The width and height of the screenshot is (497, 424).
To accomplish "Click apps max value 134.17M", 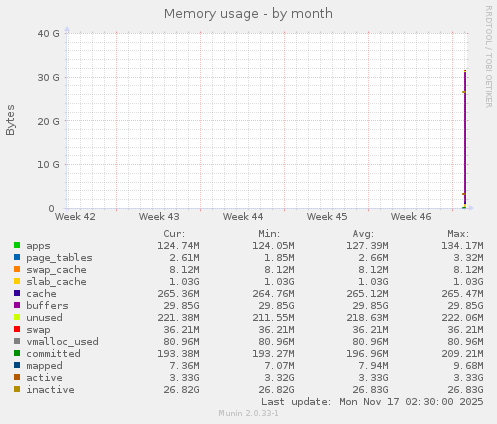I will [x=462, y=246].
